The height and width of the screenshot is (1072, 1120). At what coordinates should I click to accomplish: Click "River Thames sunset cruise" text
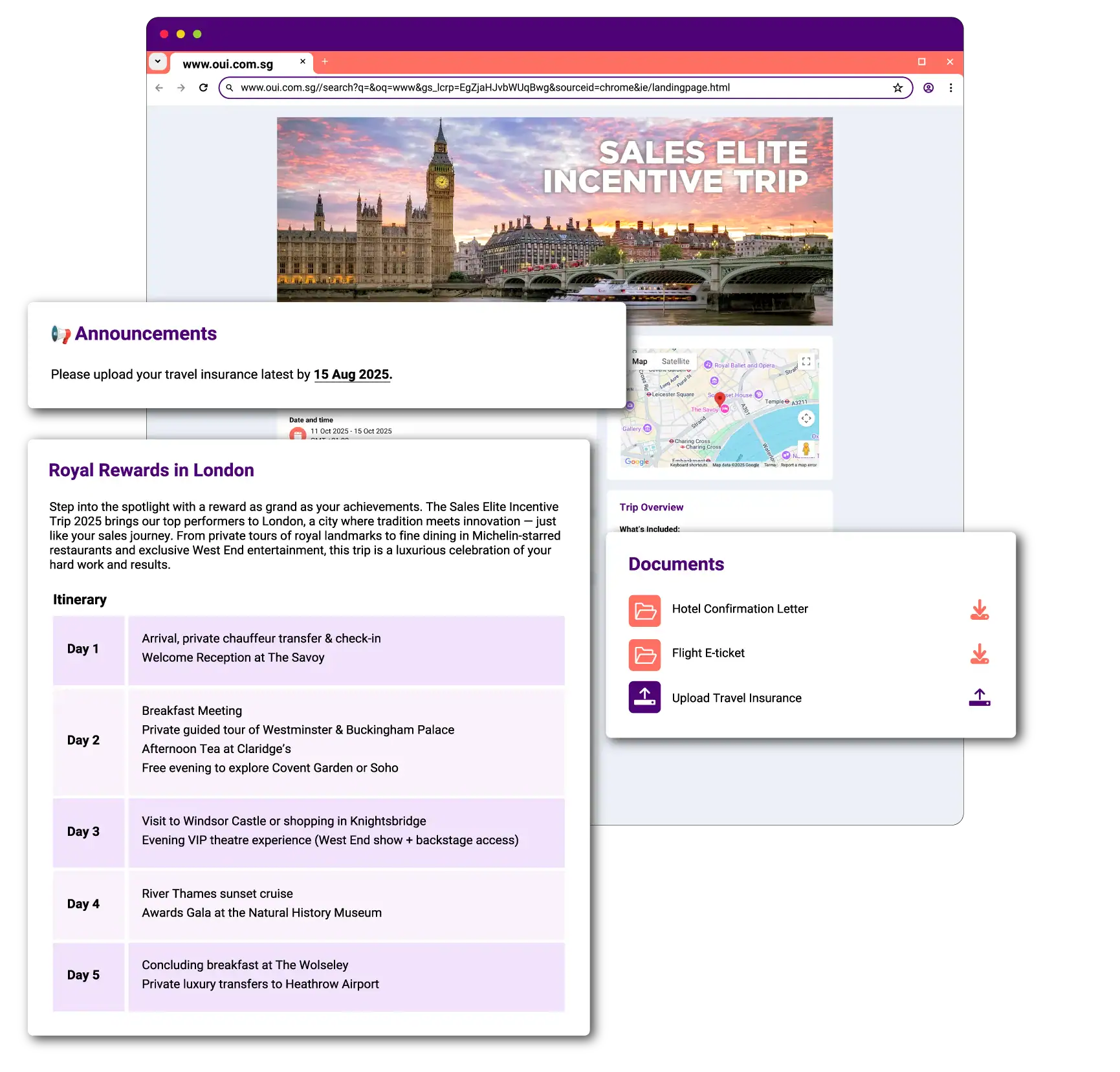pyautogui.click(x=217, y=893)
